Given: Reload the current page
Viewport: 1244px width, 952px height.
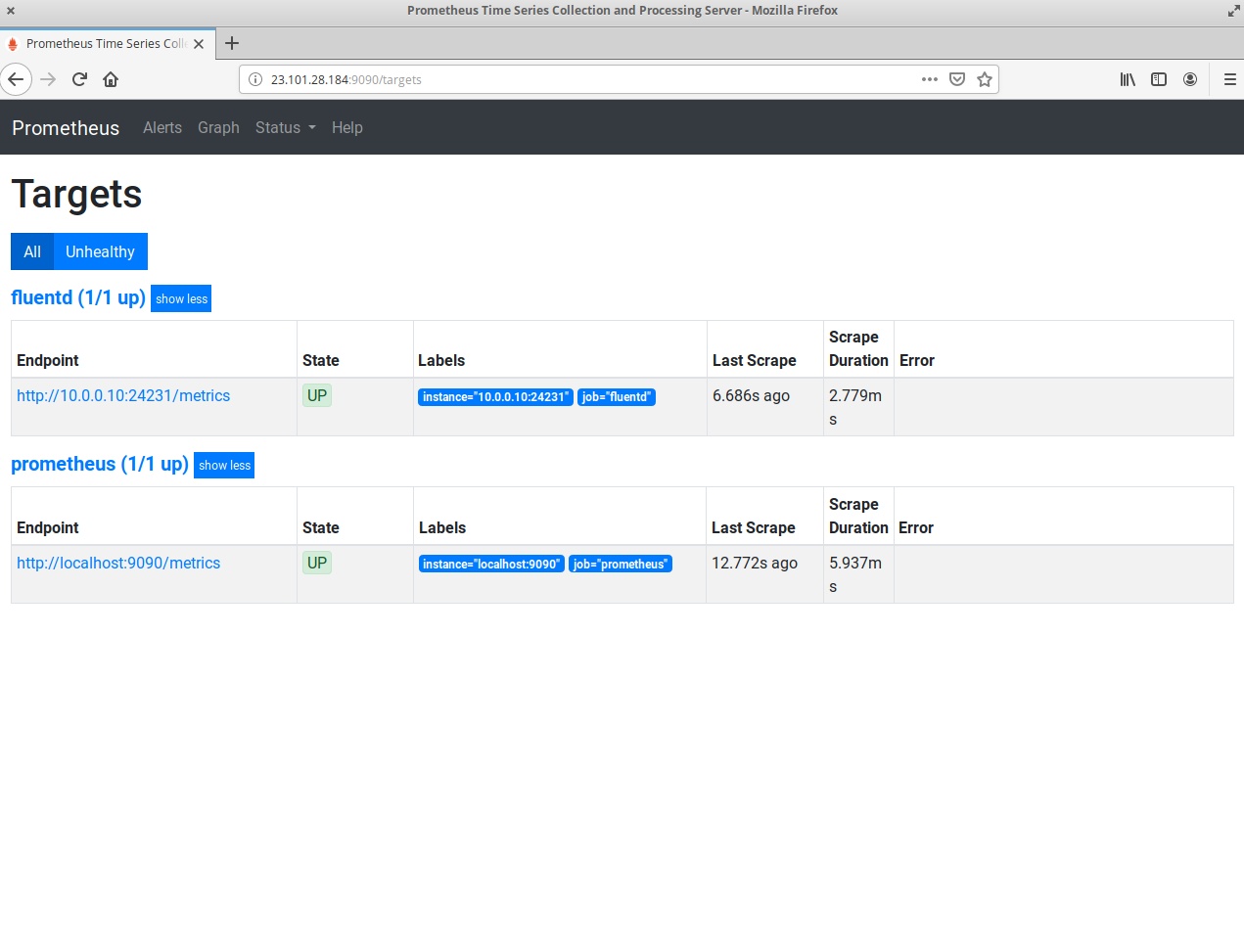Looking at the screenshot, I should pyautogui.click(x=79, y=79).
